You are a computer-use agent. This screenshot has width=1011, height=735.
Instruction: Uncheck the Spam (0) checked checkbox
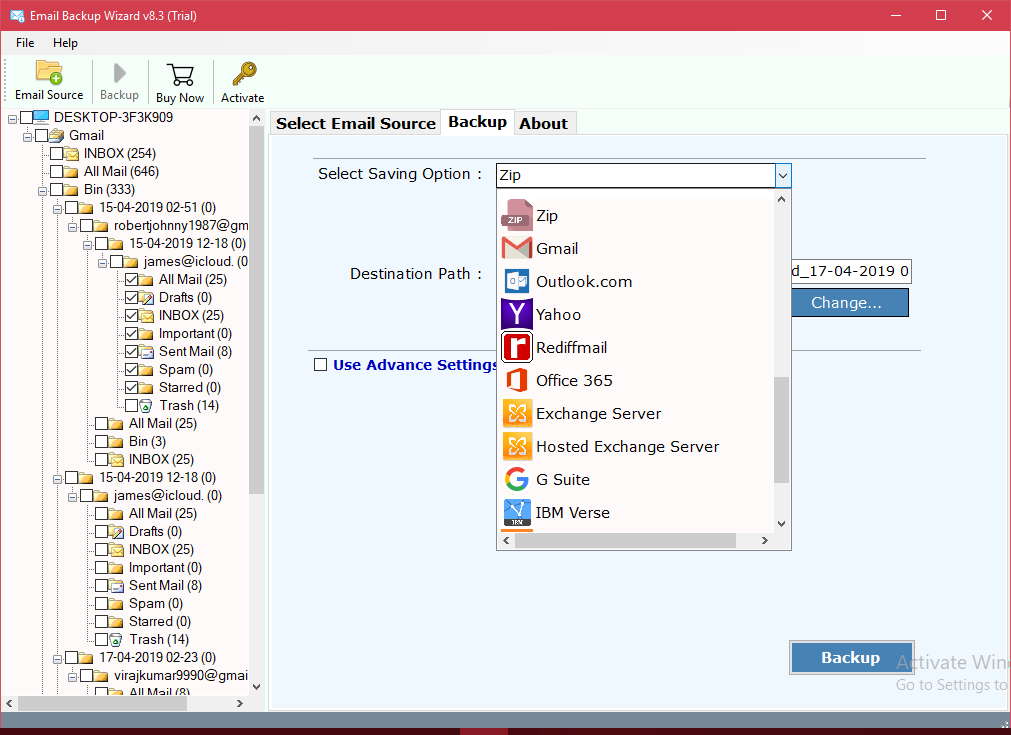pos(131,369)
